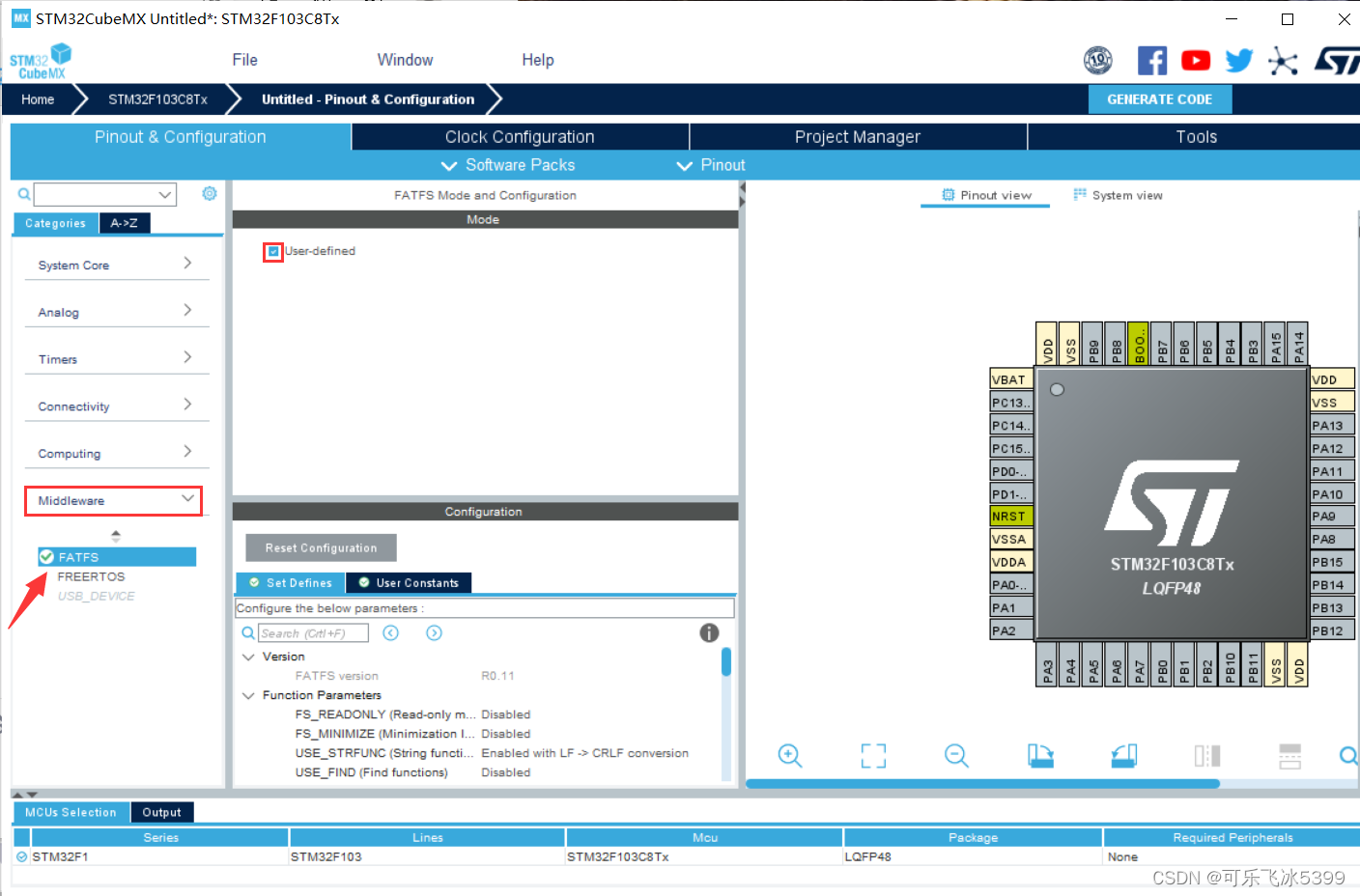Show the parameter info icon
This screenshot has width=1360, height=896.
(x=709, y=633)
